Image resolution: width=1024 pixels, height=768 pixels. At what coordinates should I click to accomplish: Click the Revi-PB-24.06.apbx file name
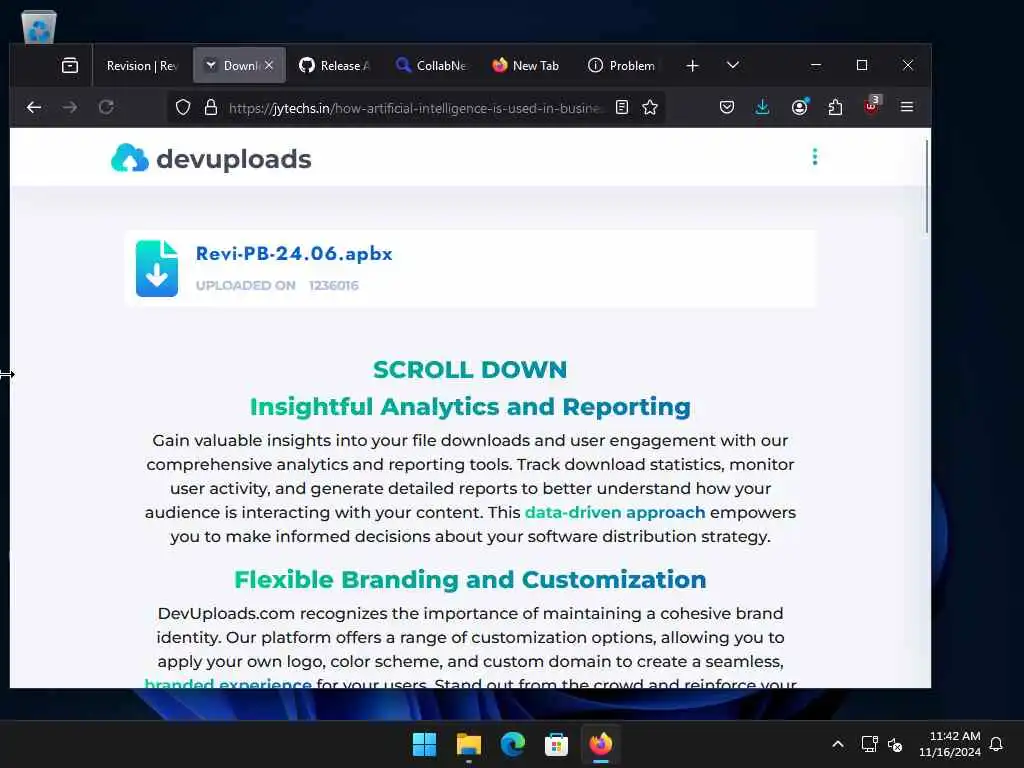[x=294, y=253]
